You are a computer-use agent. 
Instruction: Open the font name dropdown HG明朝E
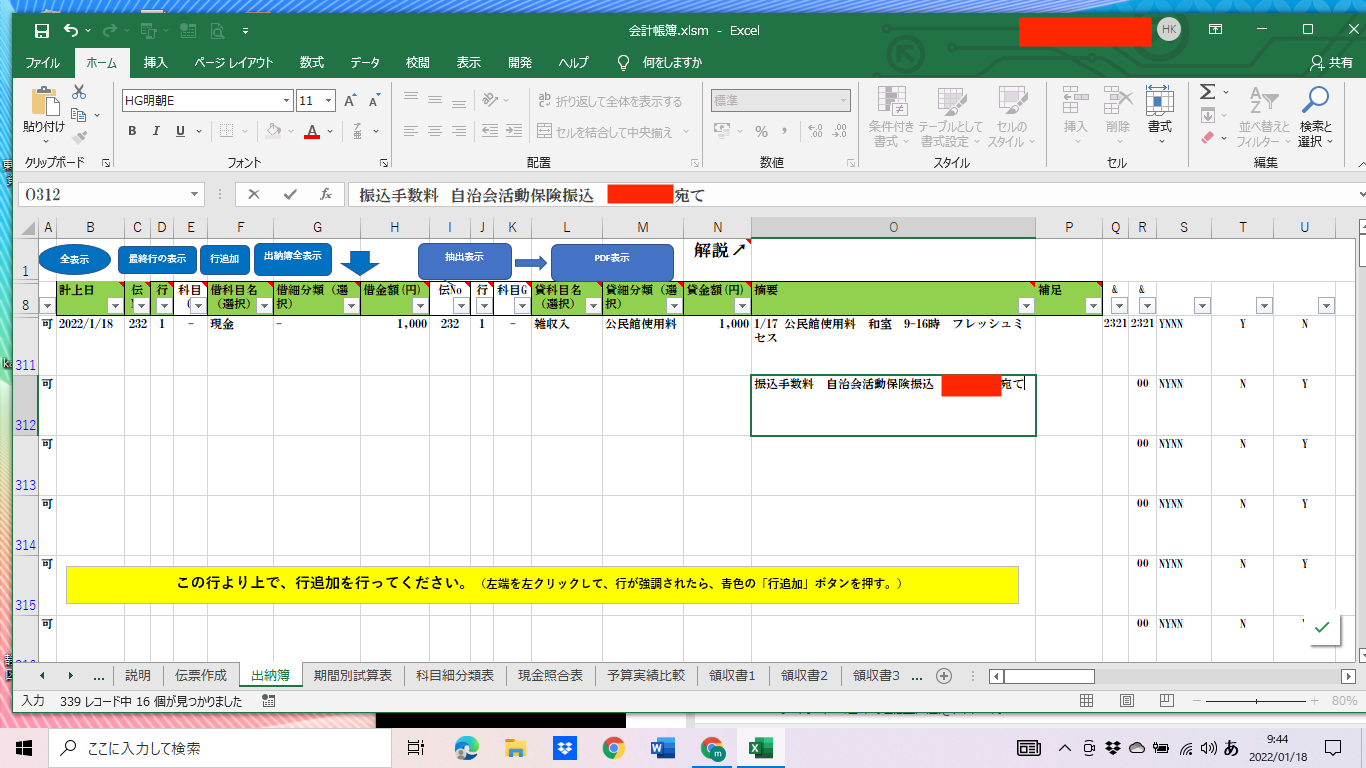(287, 101)
